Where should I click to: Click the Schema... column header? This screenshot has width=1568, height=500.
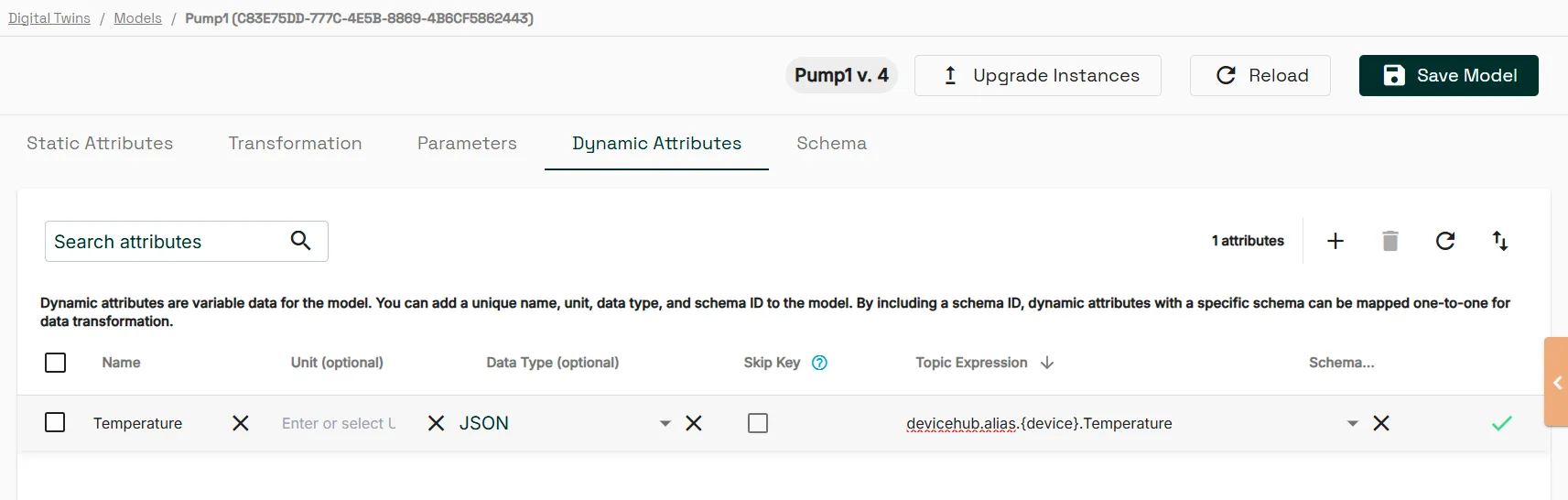(1341, 363)
